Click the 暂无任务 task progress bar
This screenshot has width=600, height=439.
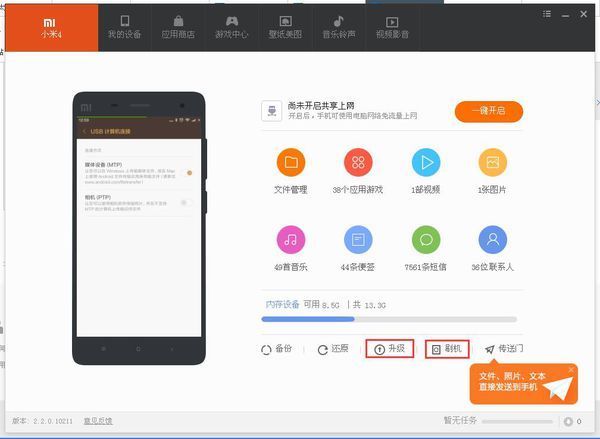(517, 421)
